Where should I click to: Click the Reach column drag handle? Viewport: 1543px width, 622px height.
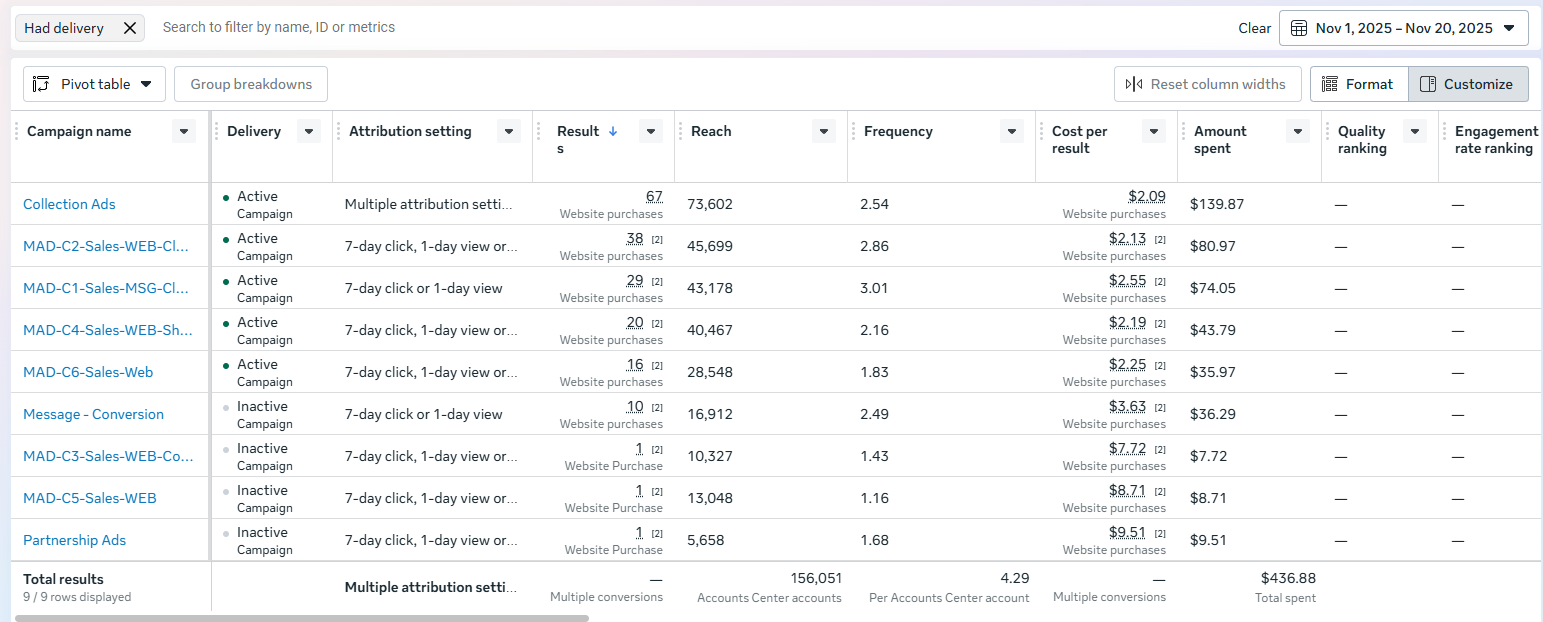pos(680,131)
